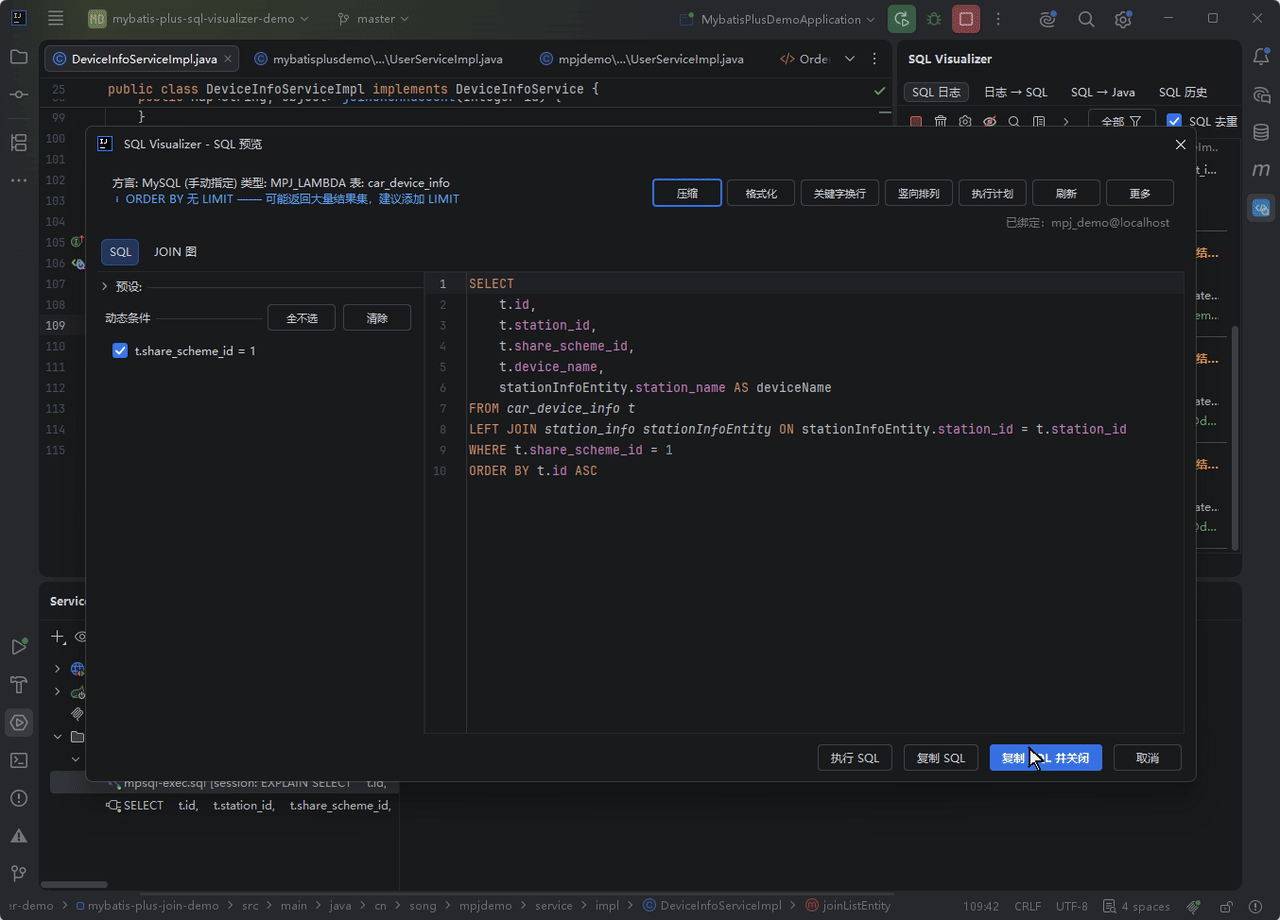
Task: Switch to the 日志 → SQL tab
Action: tap(1015, 92)
